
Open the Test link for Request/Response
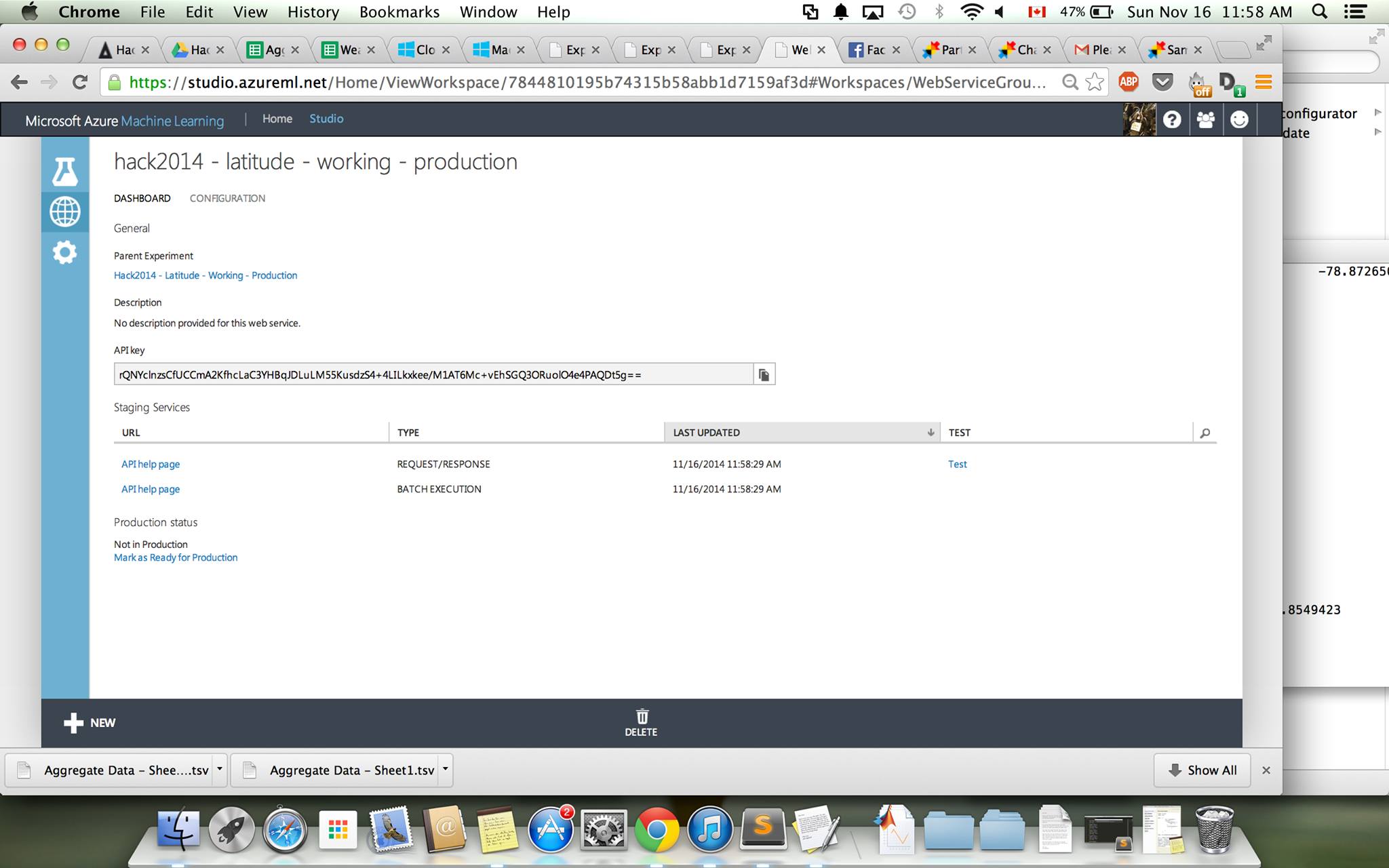tap(957, 464)
